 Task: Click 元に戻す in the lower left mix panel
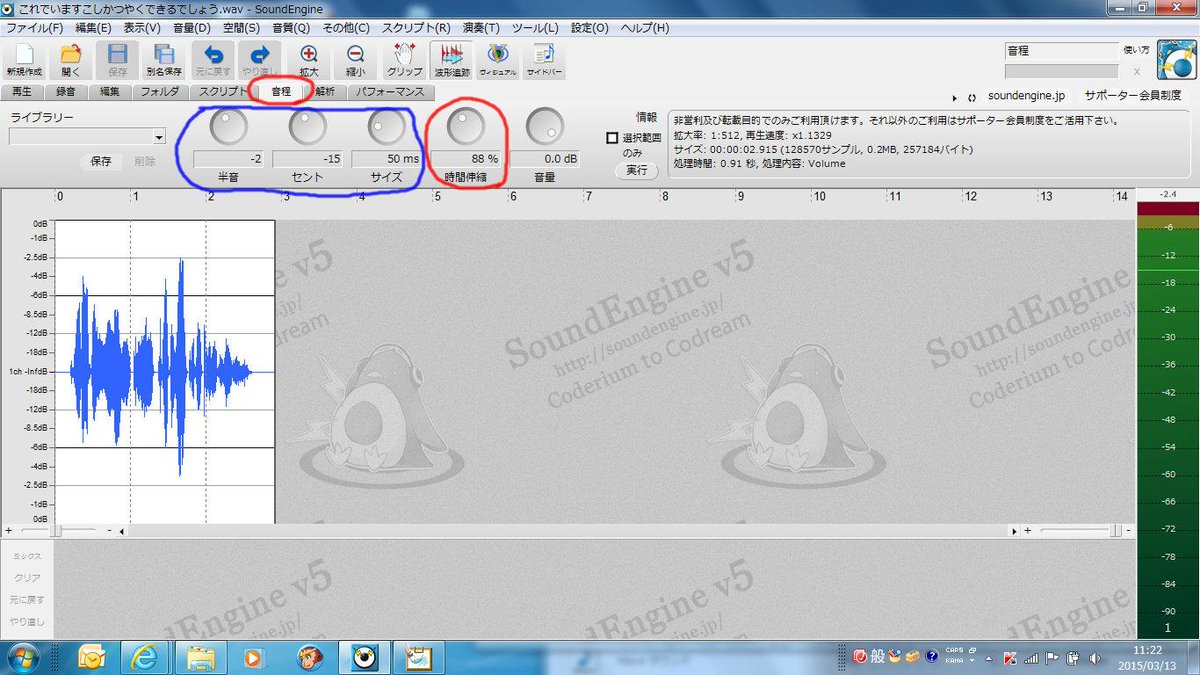pos(27,599)
